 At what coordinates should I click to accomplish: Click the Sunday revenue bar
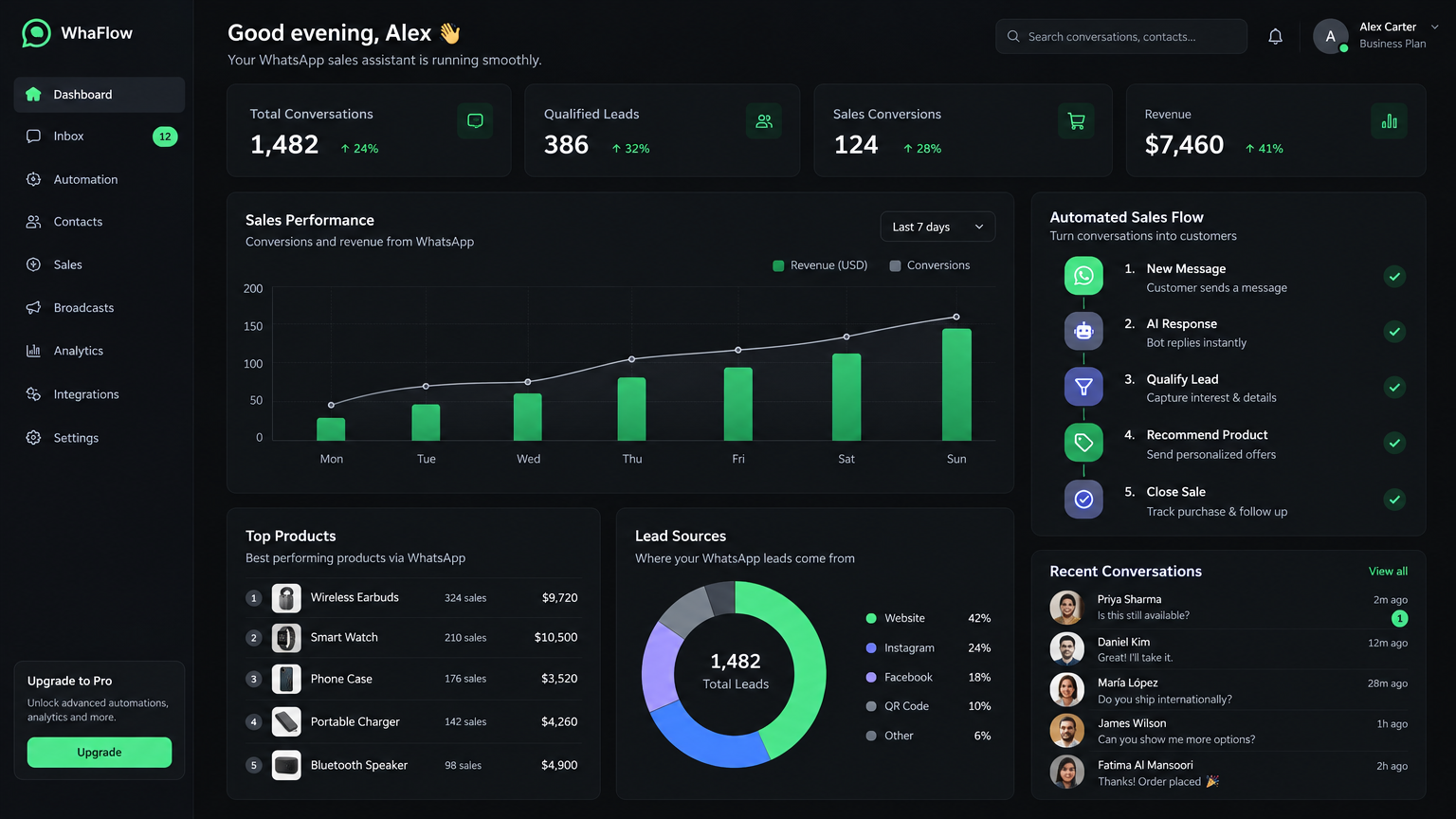coord(956,385)
